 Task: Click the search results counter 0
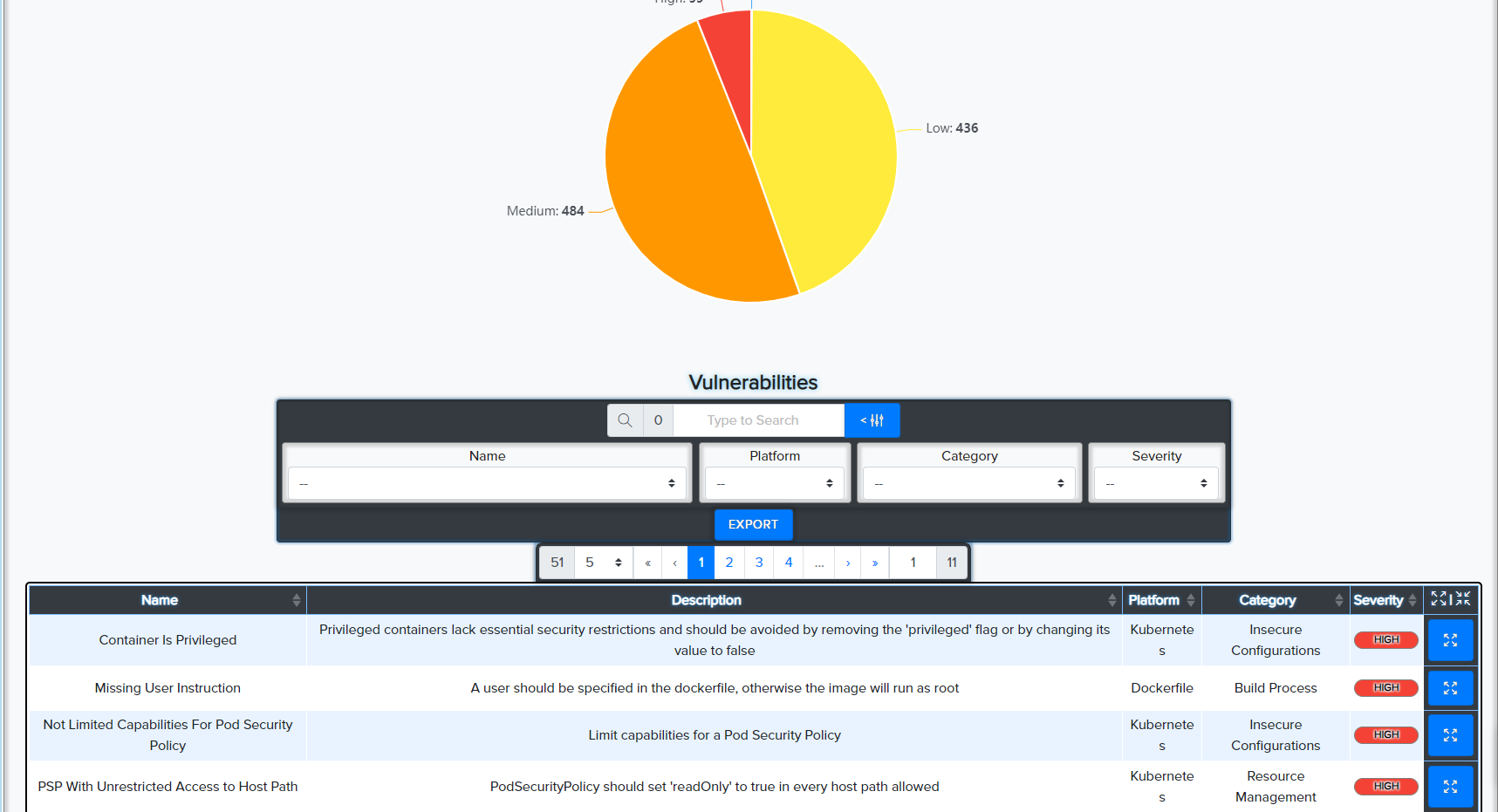pyautogui.click(x=658, y=420)
